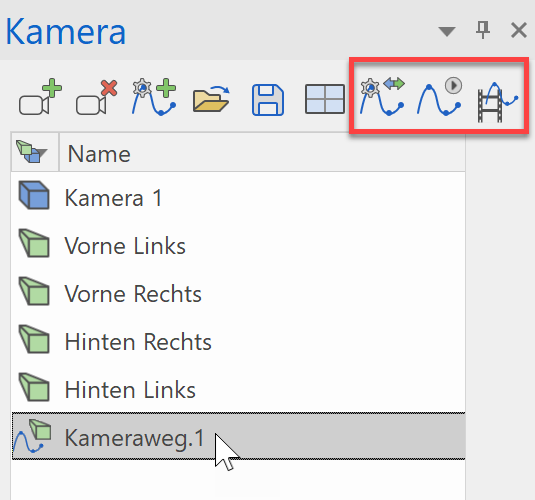This screenshot has height=500, width=535.
Task: Click the green camera icon of Hinten Links
Action: (x=34, y=387)
